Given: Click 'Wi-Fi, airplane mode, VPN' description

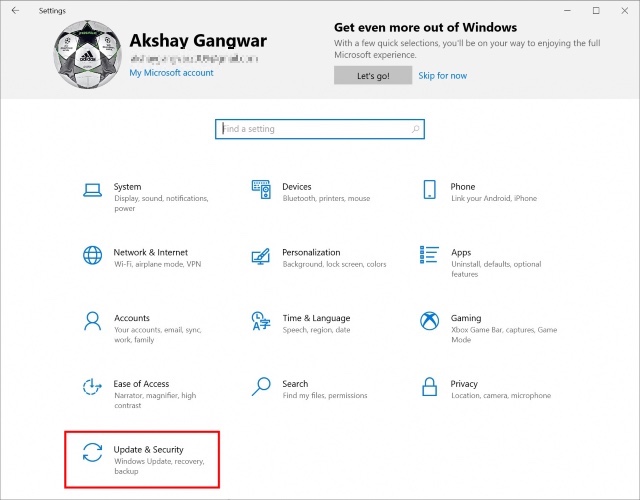Looking at the screenshot, I should click(x=158, y=264).
